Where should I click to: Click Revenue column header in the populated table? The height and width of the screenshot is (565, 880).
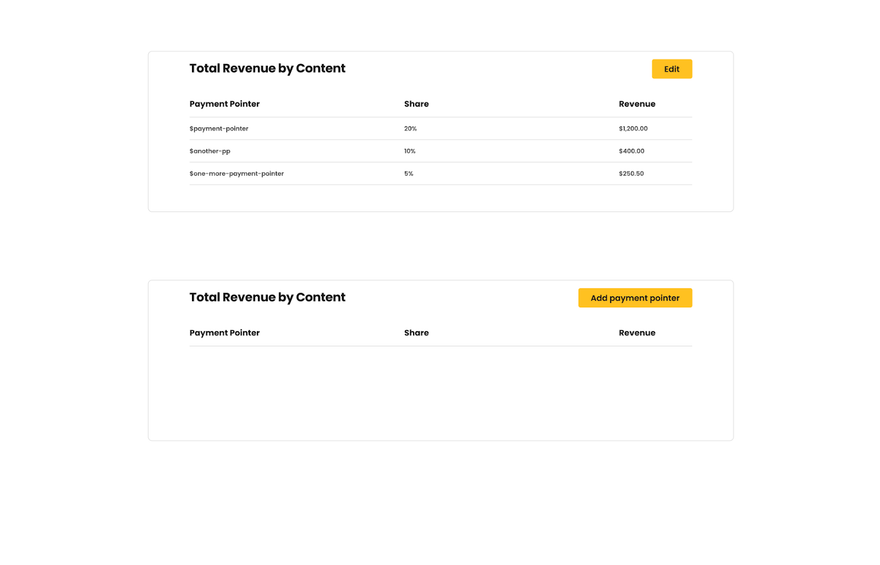[x=637, y=104]
